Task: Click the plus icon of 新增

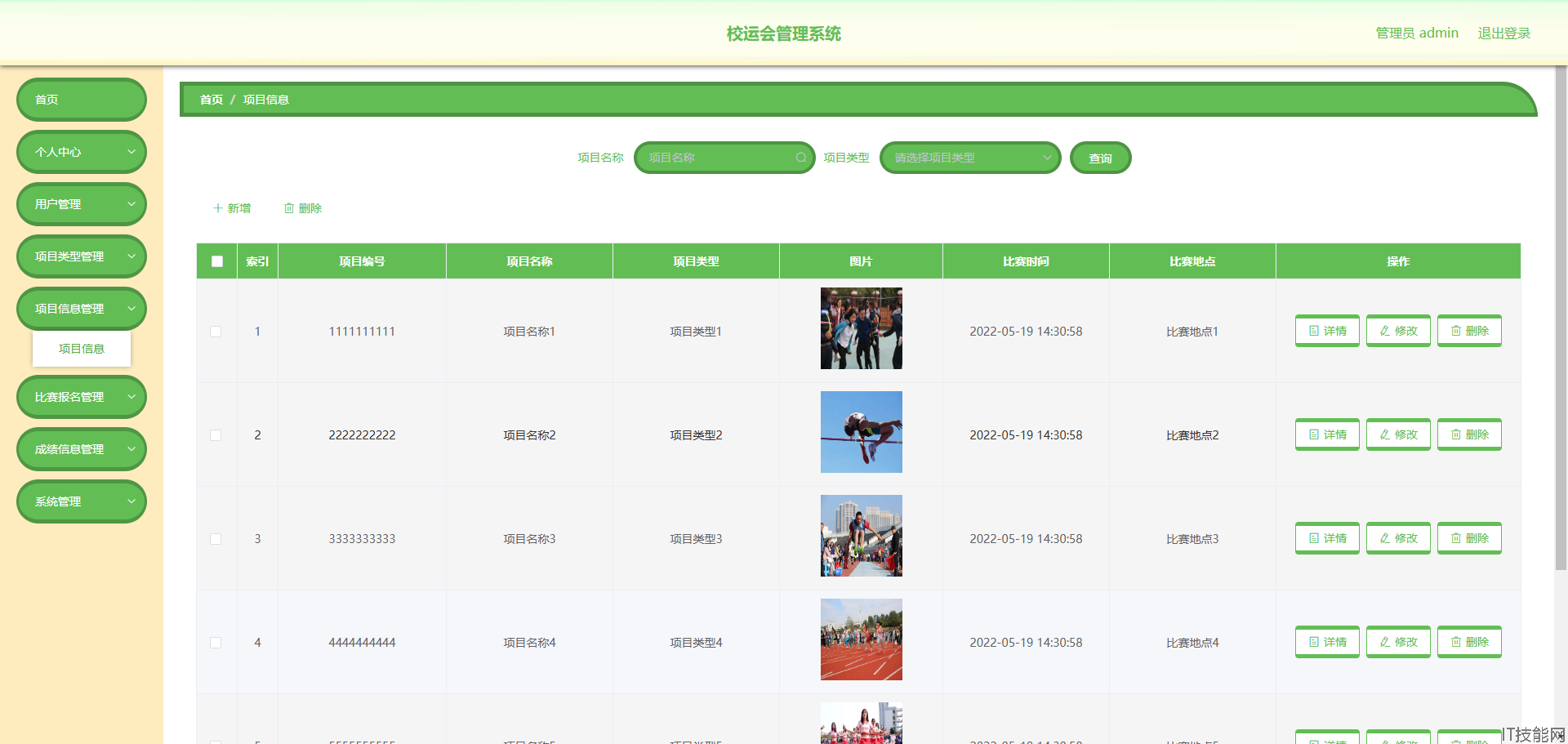Action: pos(217,208)
